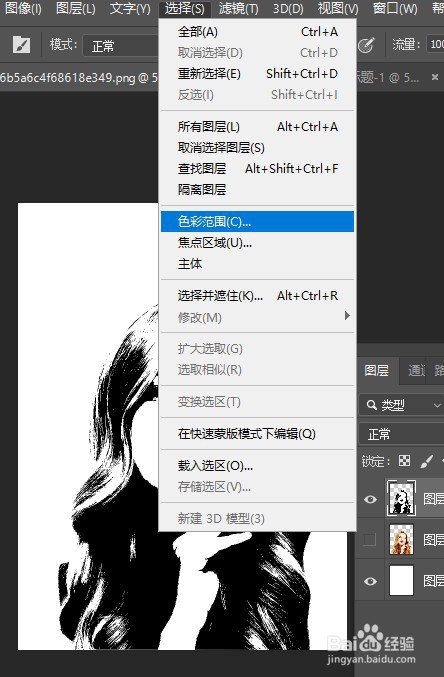The height and width of the screenshot is (677, 444).
Task: Open the 图像(I) menu
Action: tap(22, 8)
